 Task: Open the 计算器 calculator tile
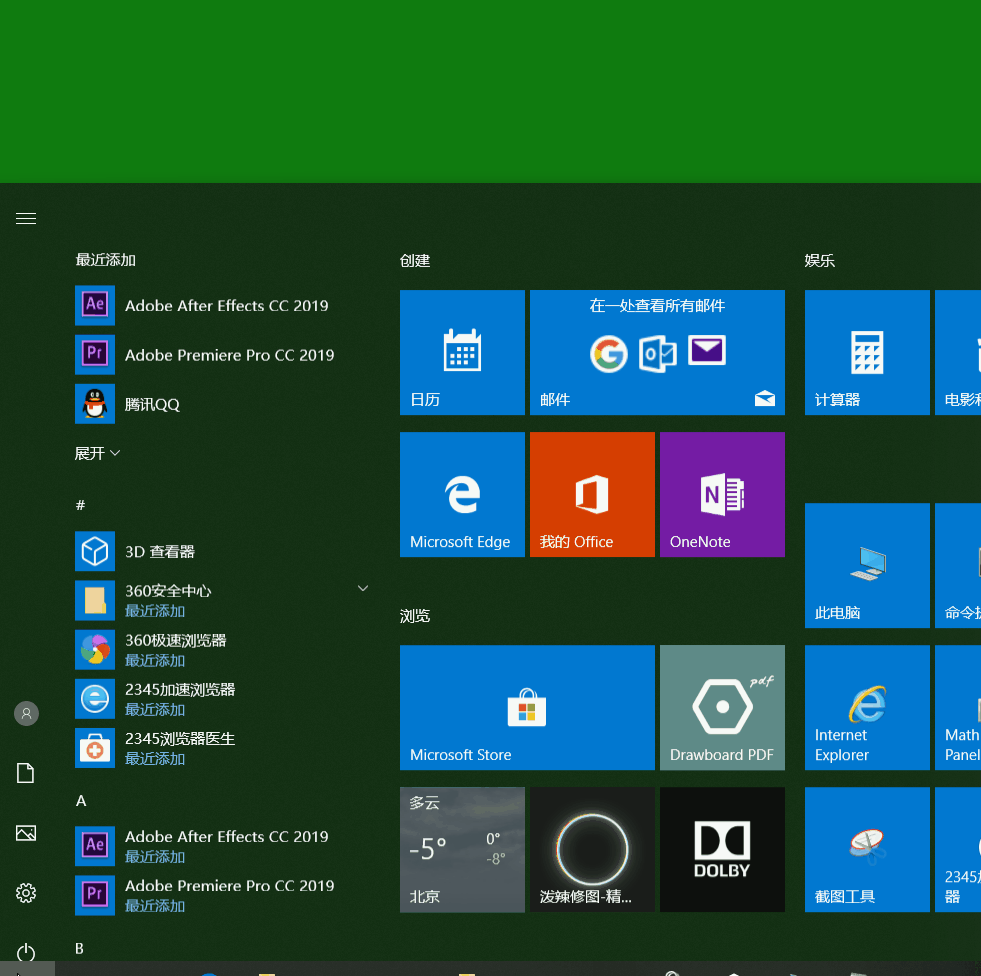pos(867,352)
